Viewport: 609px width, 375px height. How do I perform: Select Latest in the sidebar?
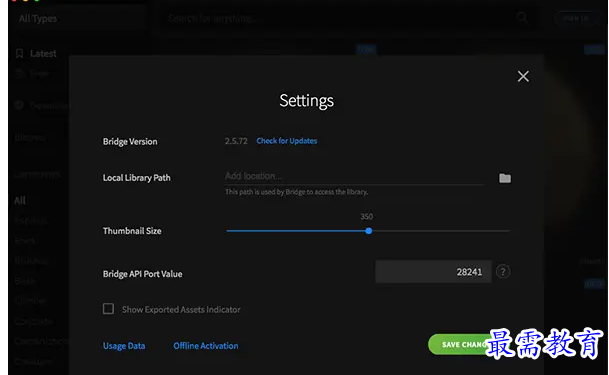43,54
